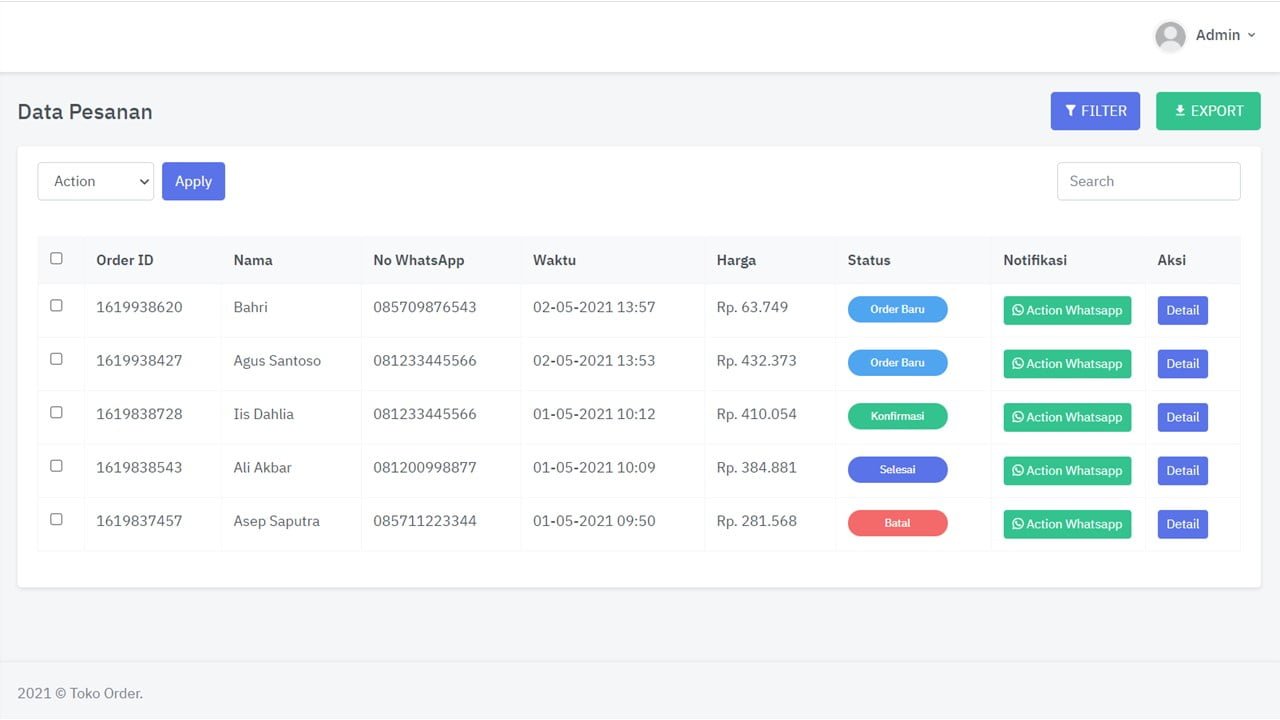Click the download icon on the Export button
This screenshot has height=720, width=1280.
pos(1180,111)
